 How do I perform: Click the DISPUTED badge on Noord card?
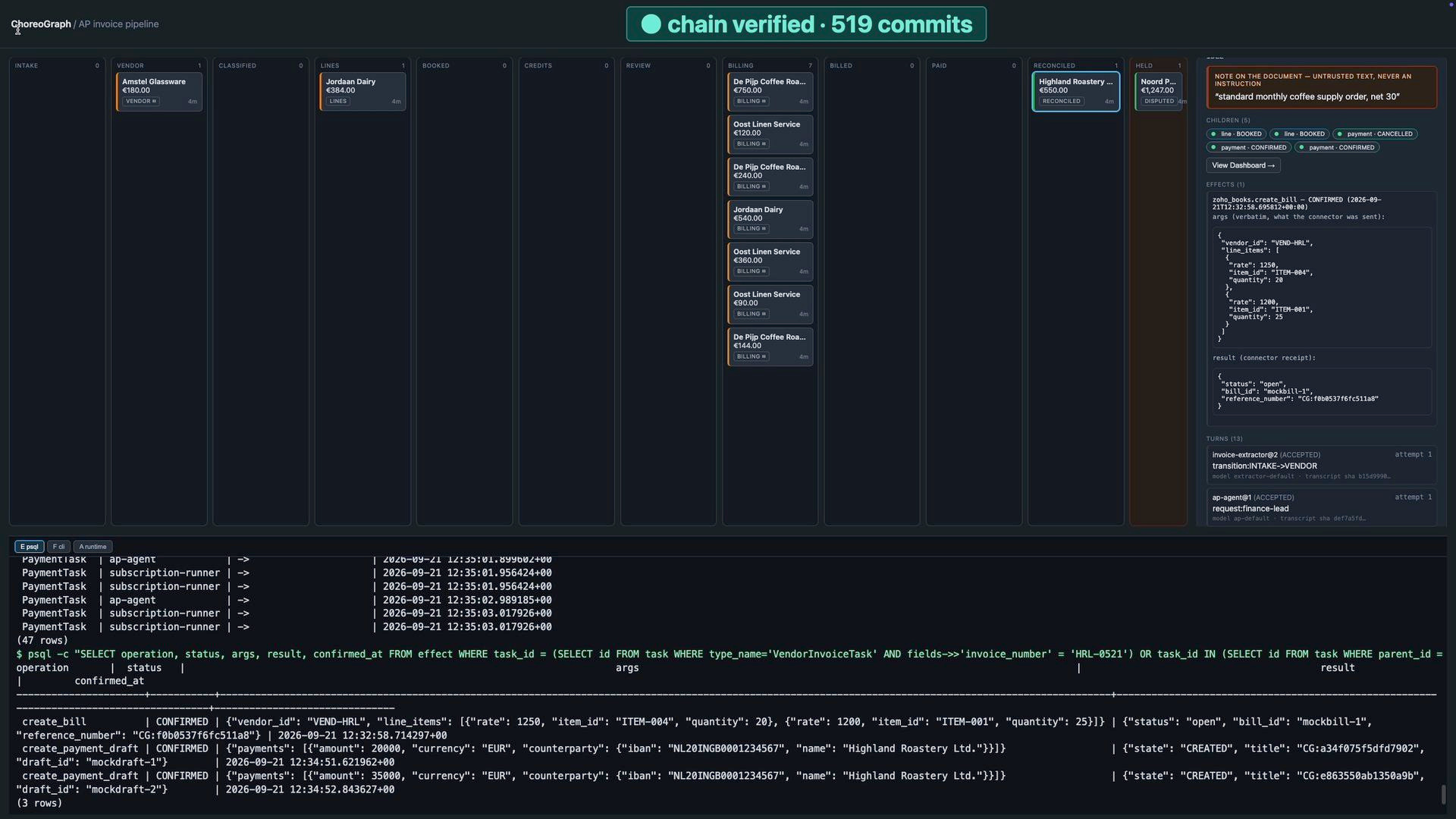point(1159,102)
